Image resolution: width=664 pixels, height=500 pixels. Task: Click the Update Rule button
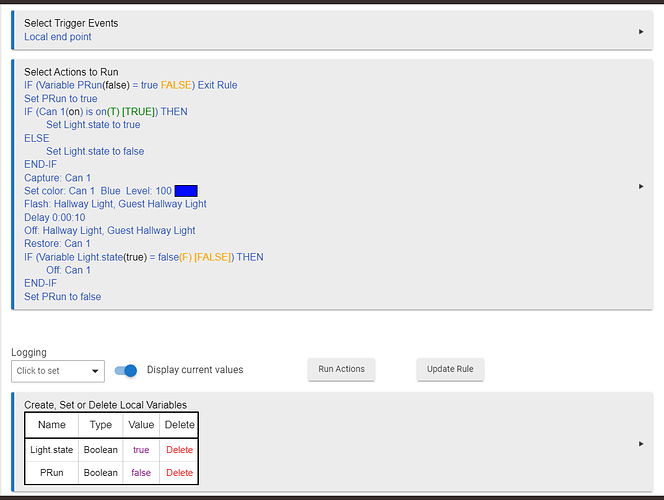(450, 369)
